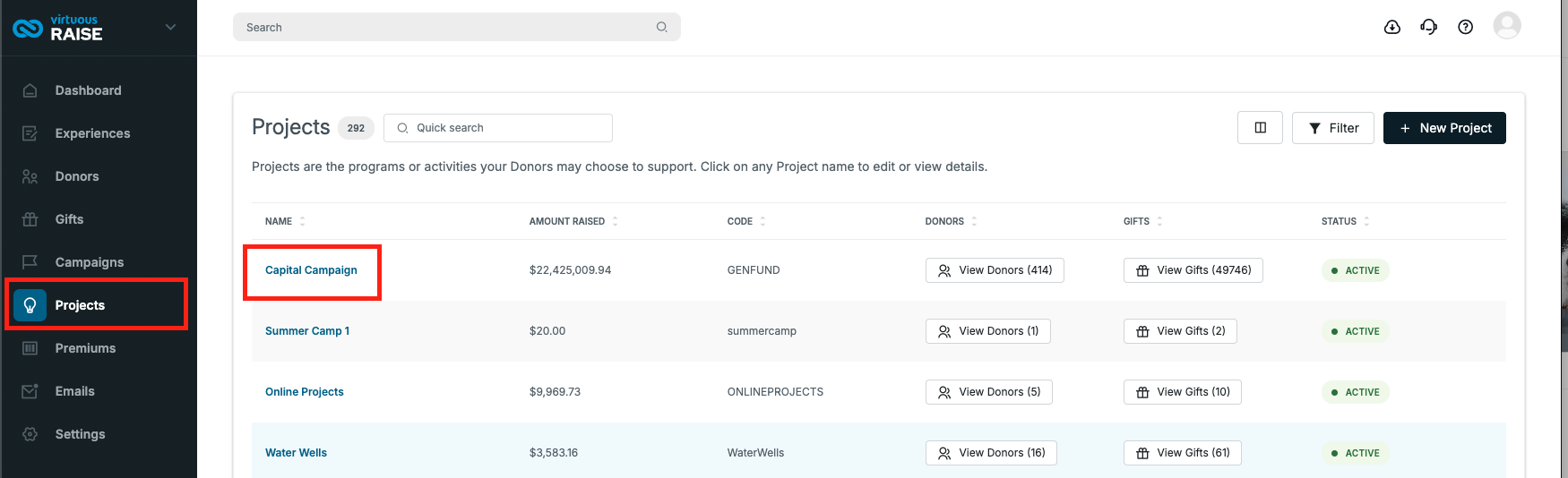The width and height of the screenshot is (1568, 478).
Task: Focus the top Search field
Action: click(457, 27)
